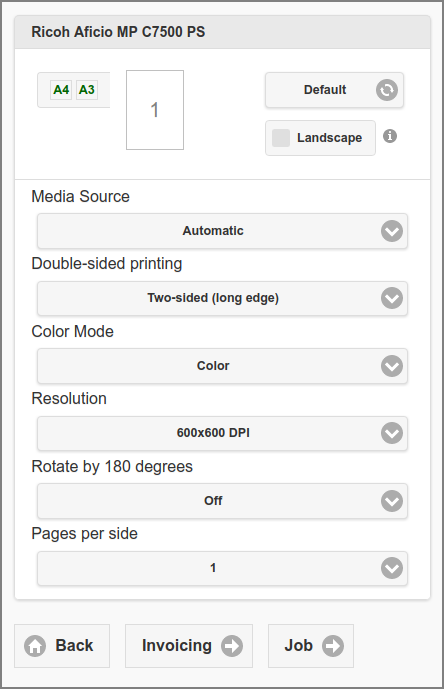Viewport: 444px width, 689px height.
Task: Open the Resolution dropdown
Action: [222, 433]
